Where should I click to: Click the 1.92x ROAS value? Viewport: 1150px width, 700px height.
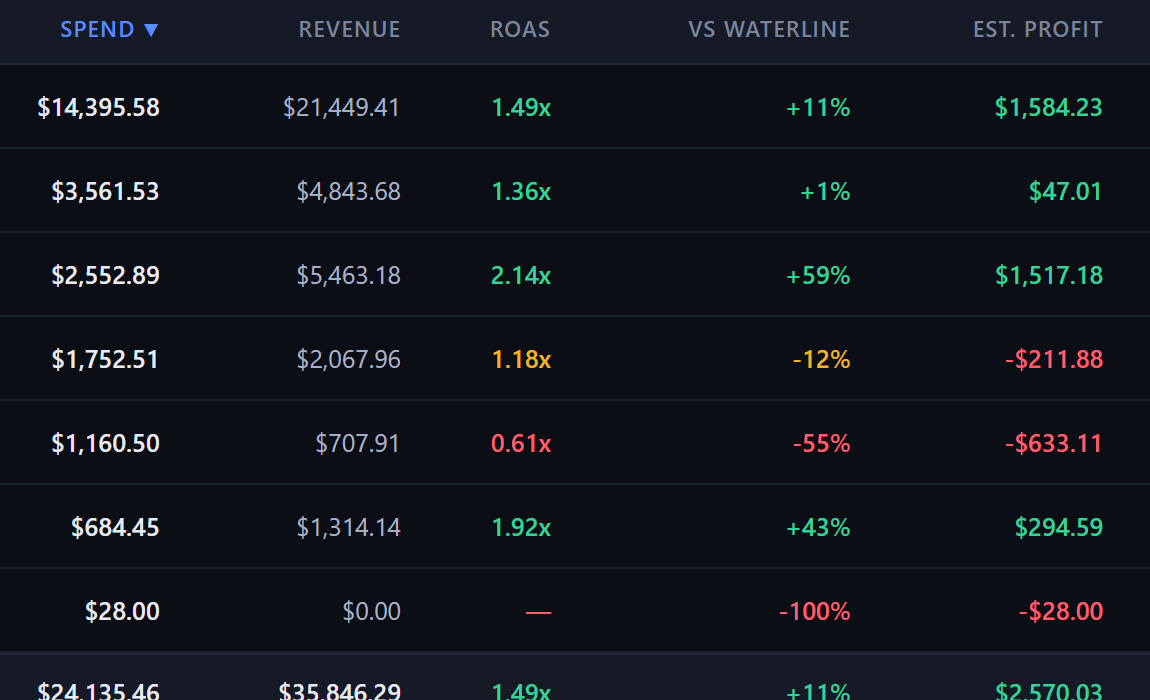click(x=521, y=527)
